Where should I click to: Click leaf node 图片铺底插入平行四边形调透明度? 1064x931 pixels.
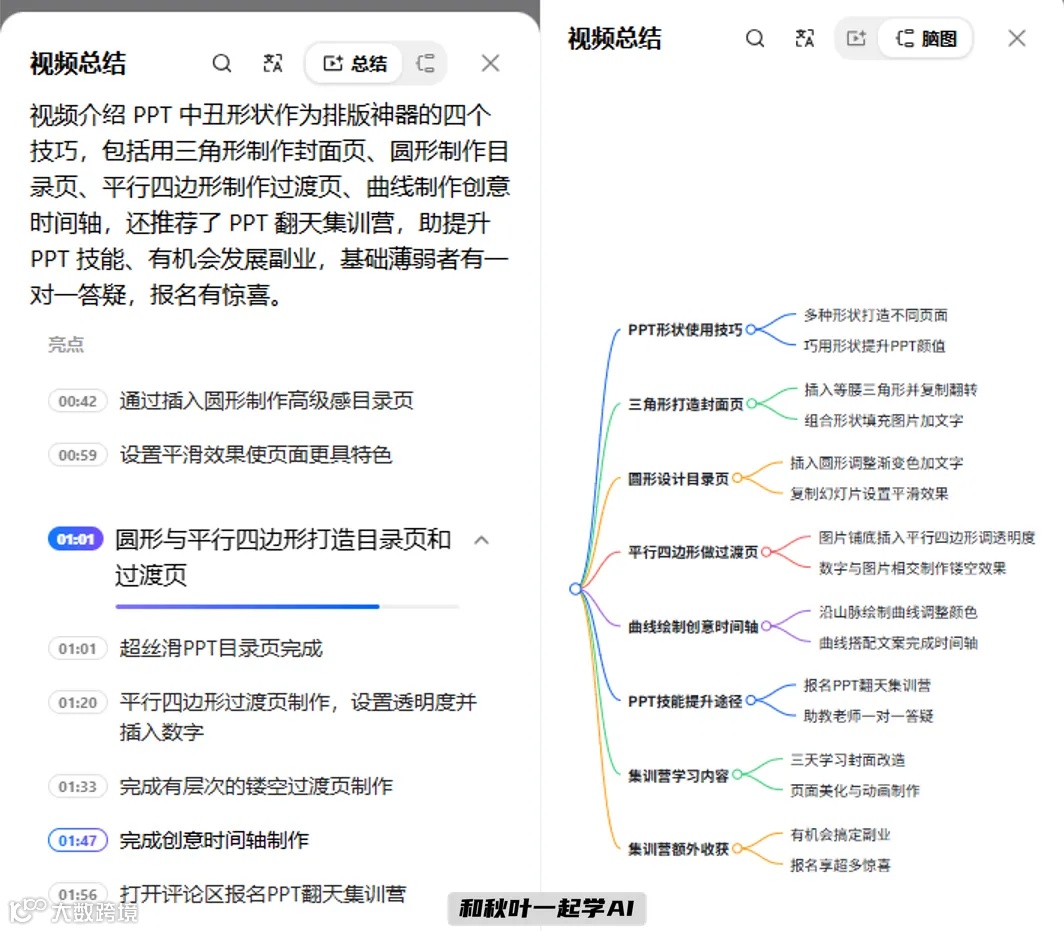pos(926,537)
